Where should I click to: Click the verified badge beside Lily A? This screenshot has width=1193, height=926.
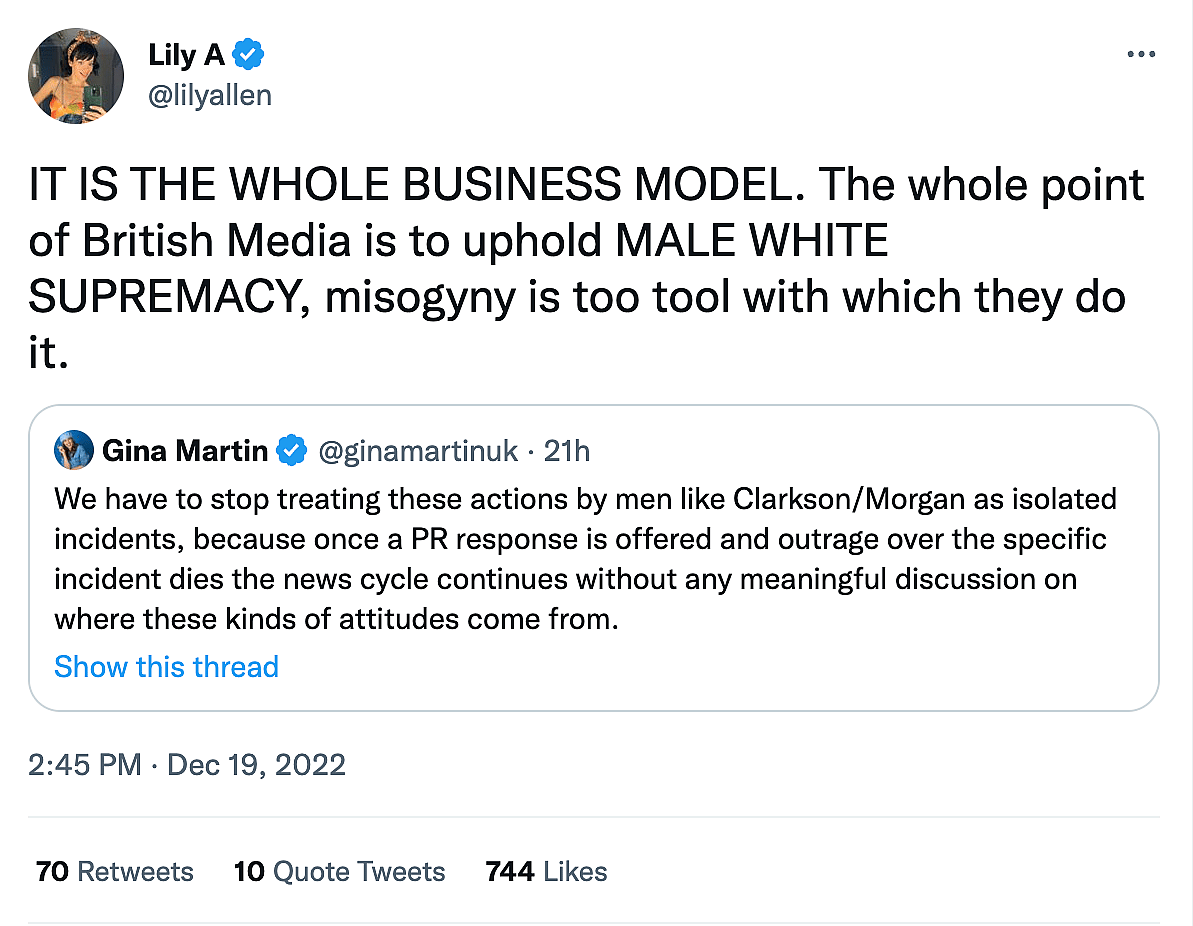247,54
